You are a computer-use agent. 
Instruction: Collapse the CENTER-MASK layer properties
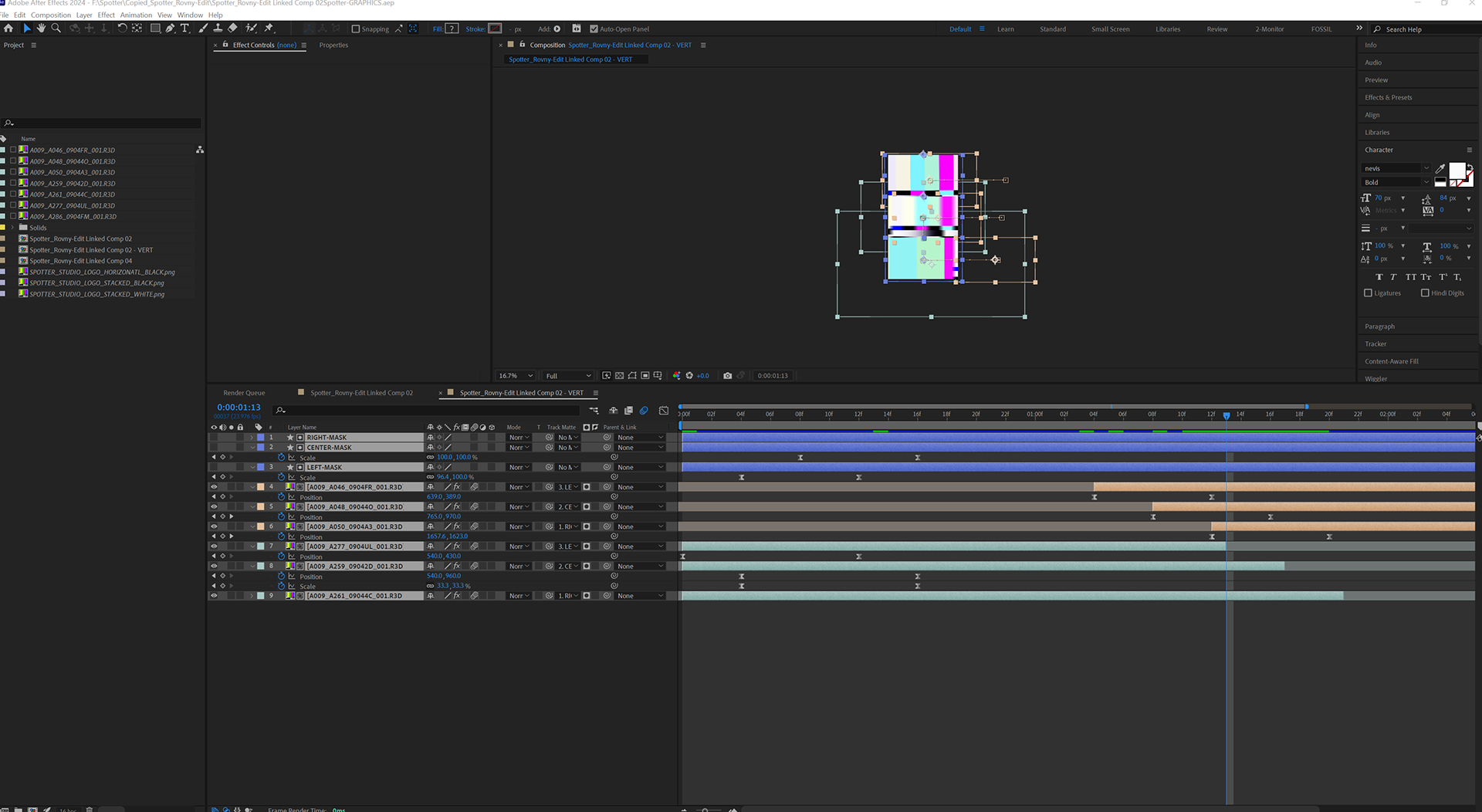click(252, 448)
